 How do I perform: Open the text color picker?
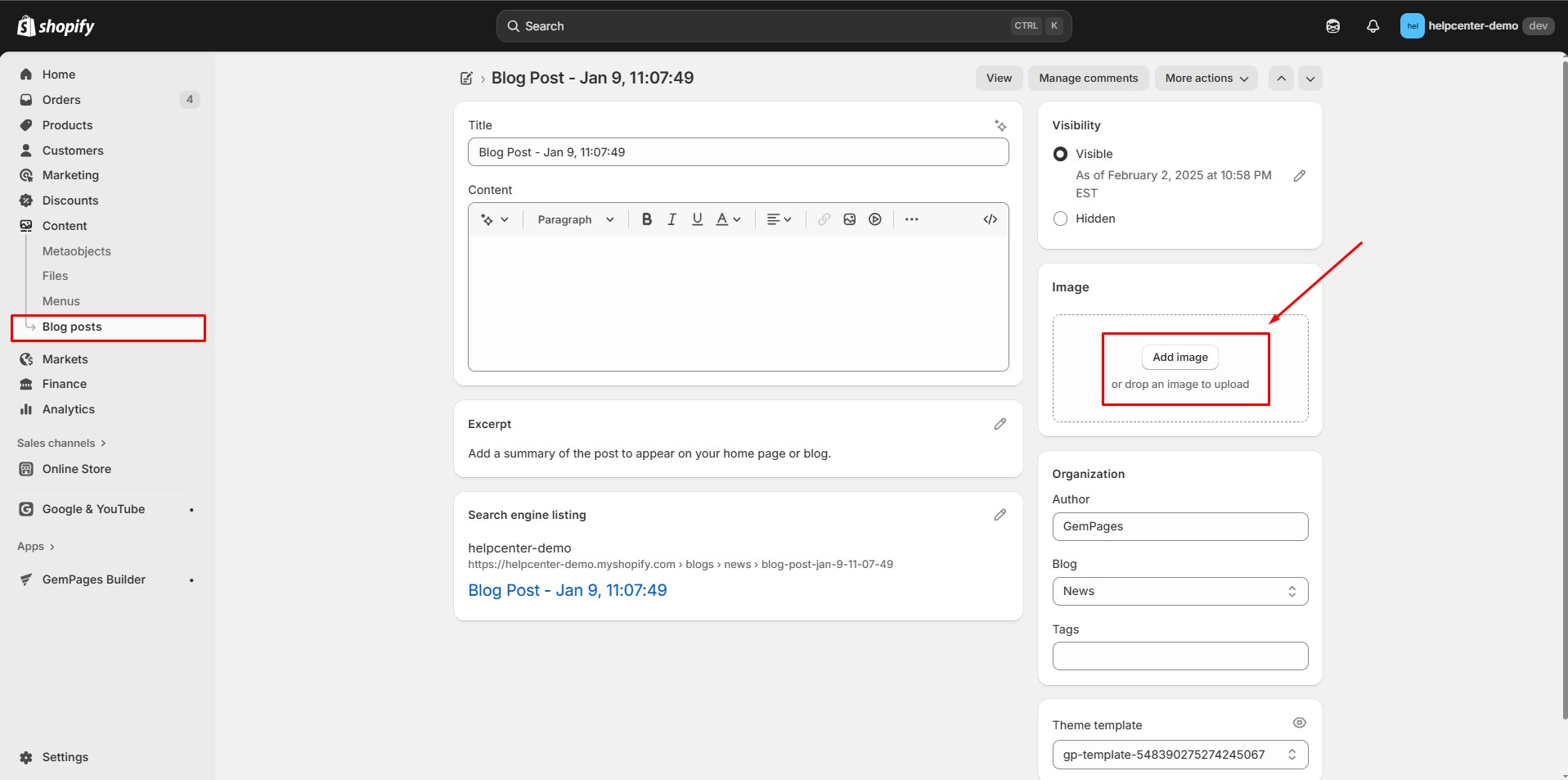727,219
